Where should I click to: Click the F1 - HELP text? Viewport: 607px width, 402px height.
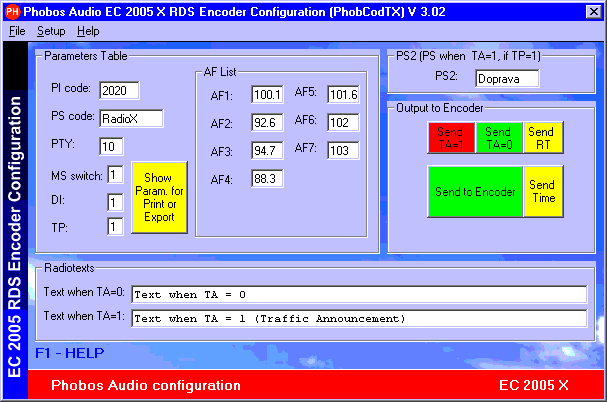[x=70, y=353]
